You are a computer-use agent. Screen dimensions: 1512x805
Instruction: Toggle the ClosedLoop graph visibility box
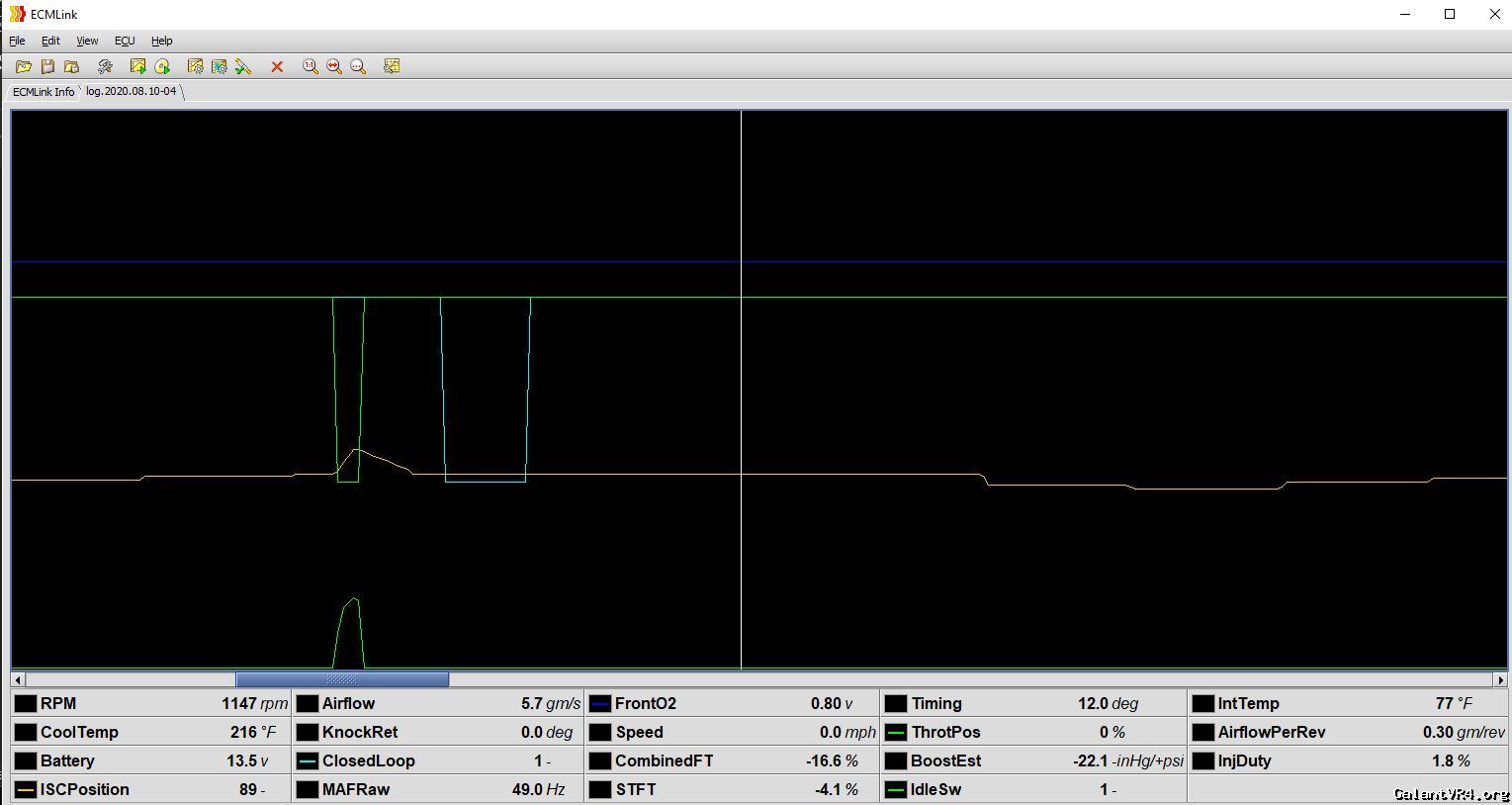308,761
